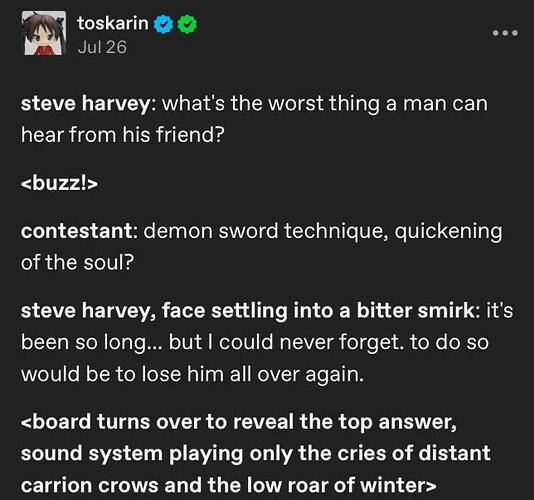Click the word 'it's' after bitter smirk
The image size is (534, 500).
tap(499, 311)
